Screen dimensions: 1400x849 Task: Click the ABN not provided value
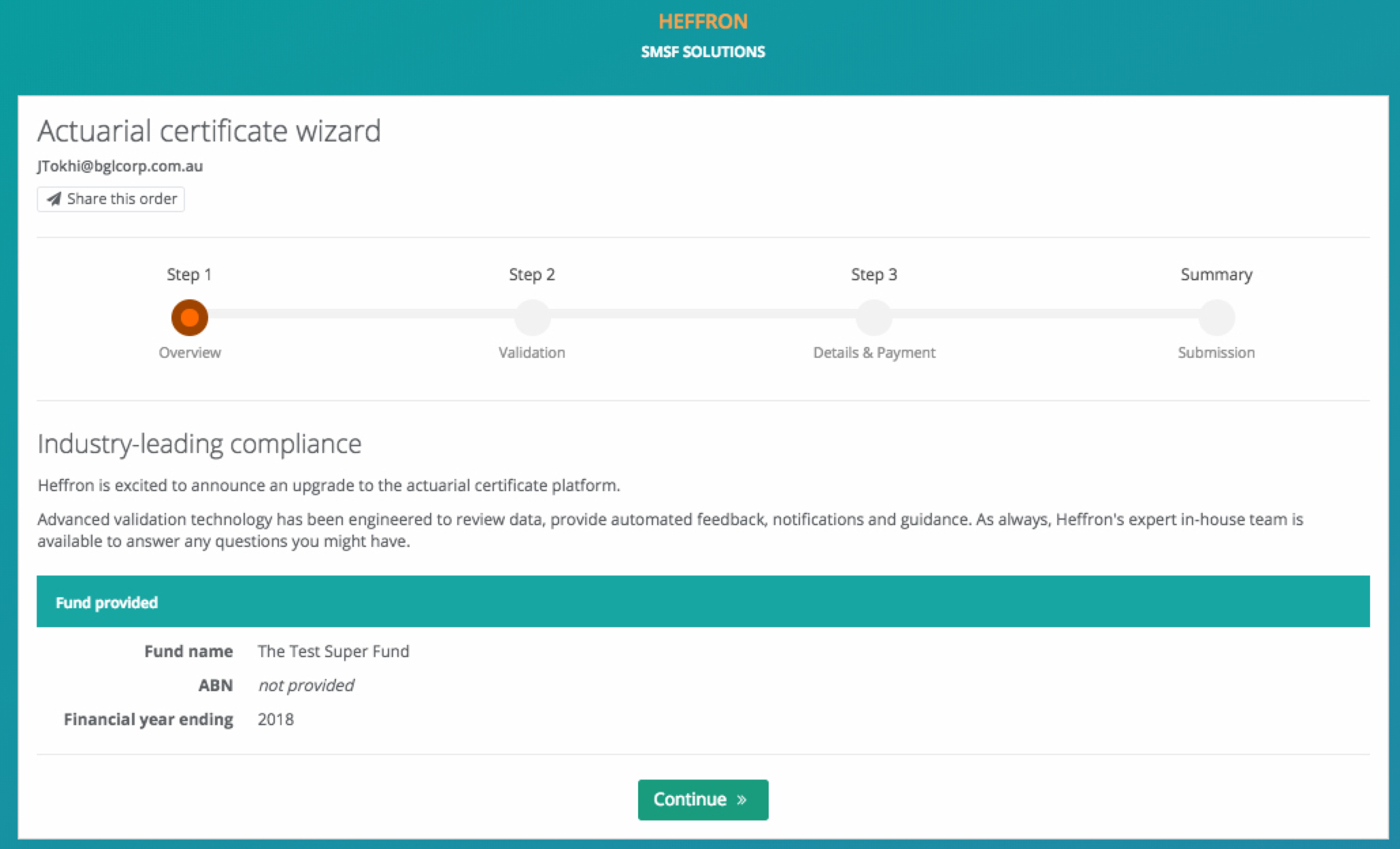(306, 685)
